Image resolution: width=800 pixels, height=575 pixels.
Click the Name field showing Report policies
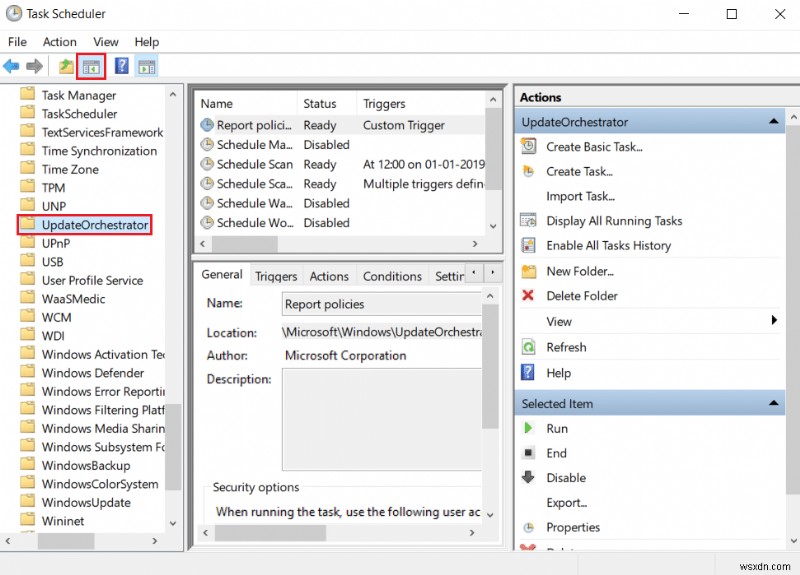coord(382,304)
